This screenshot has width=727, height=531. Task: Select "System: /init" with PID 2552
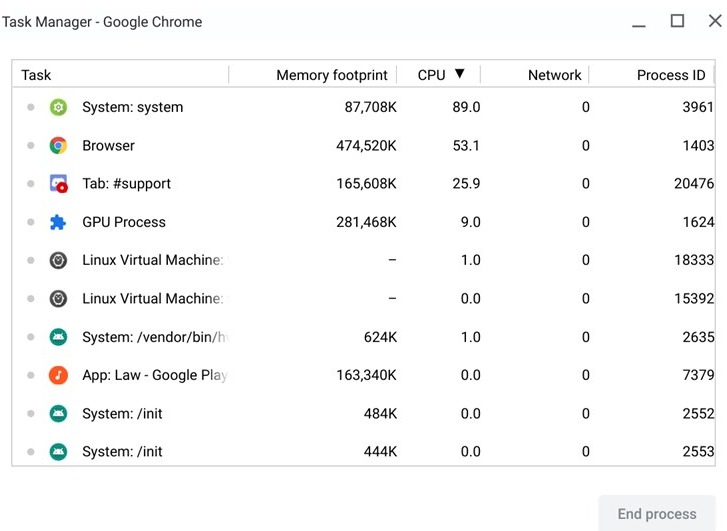tap(364, 413)
